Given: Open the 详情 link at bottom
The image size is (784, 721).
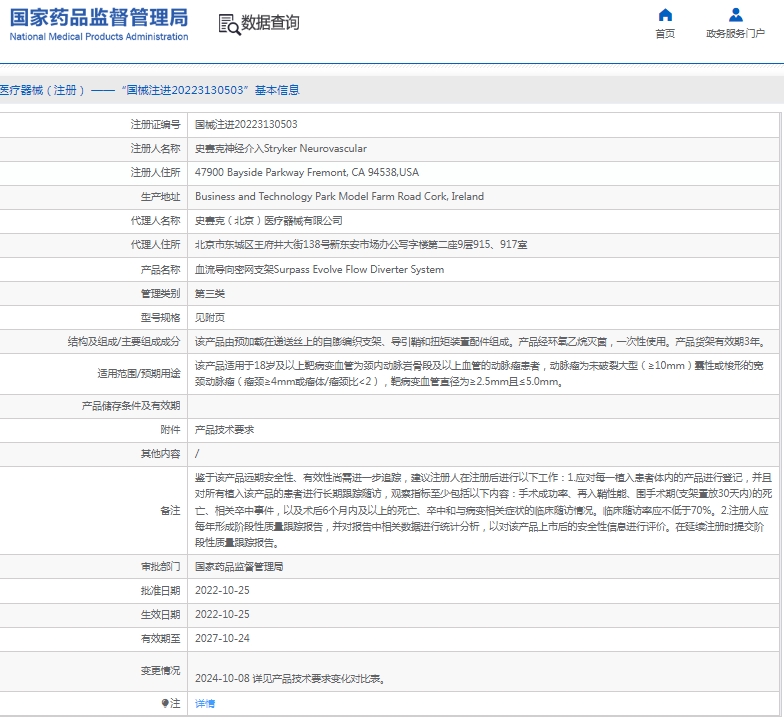Looking at the screenshot, I should (205, 704).
